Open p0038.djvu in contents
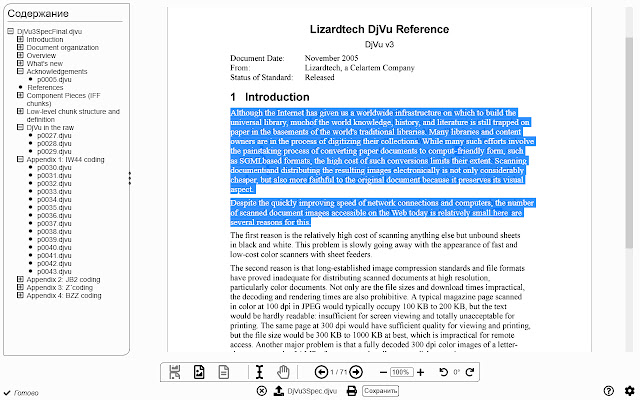The image size is (640, 400). click(54, 231)
